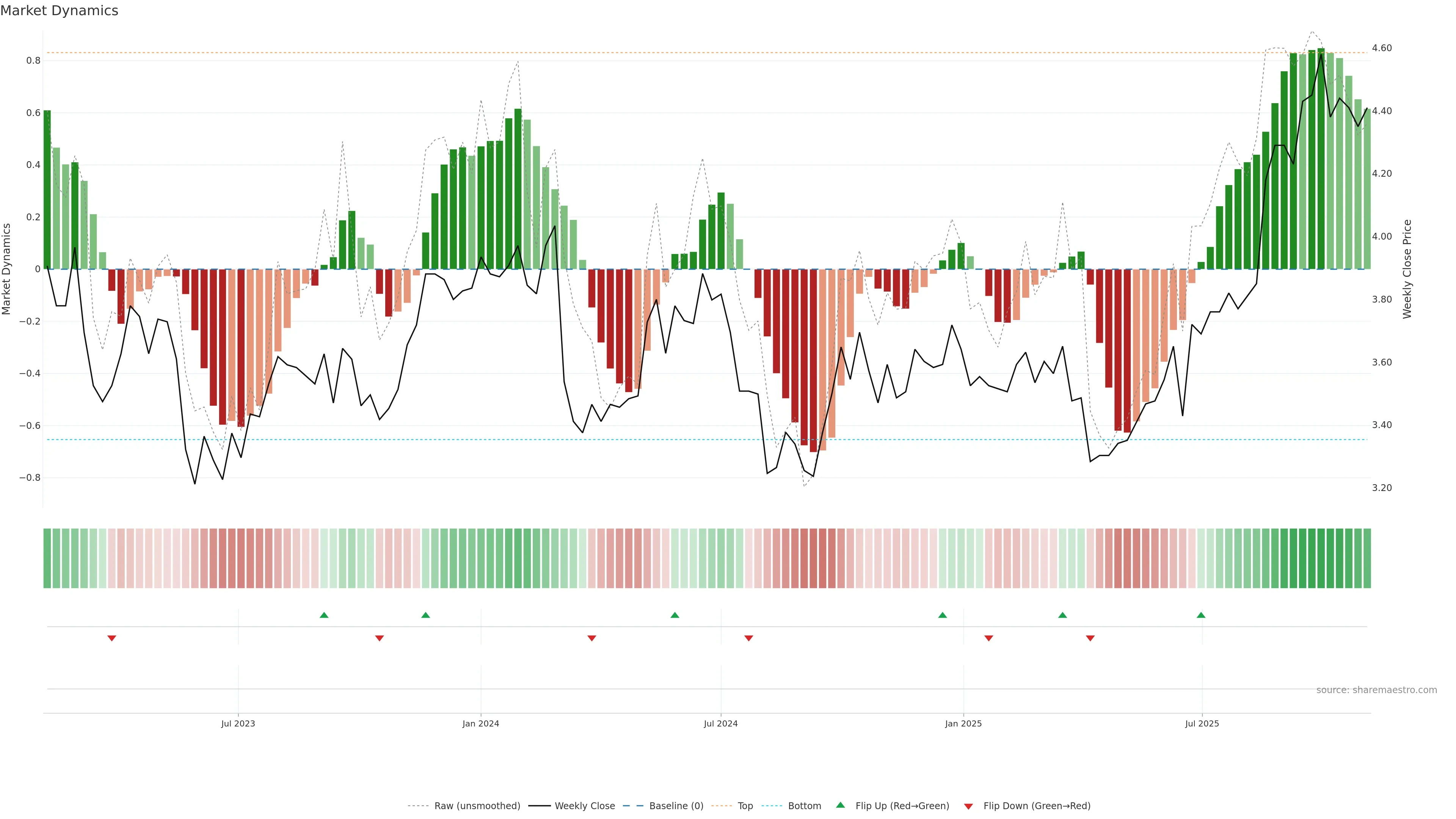Click the Market Dynamics chart title
This screenshot has height=819, width=1456.
(x=60, y=11)
